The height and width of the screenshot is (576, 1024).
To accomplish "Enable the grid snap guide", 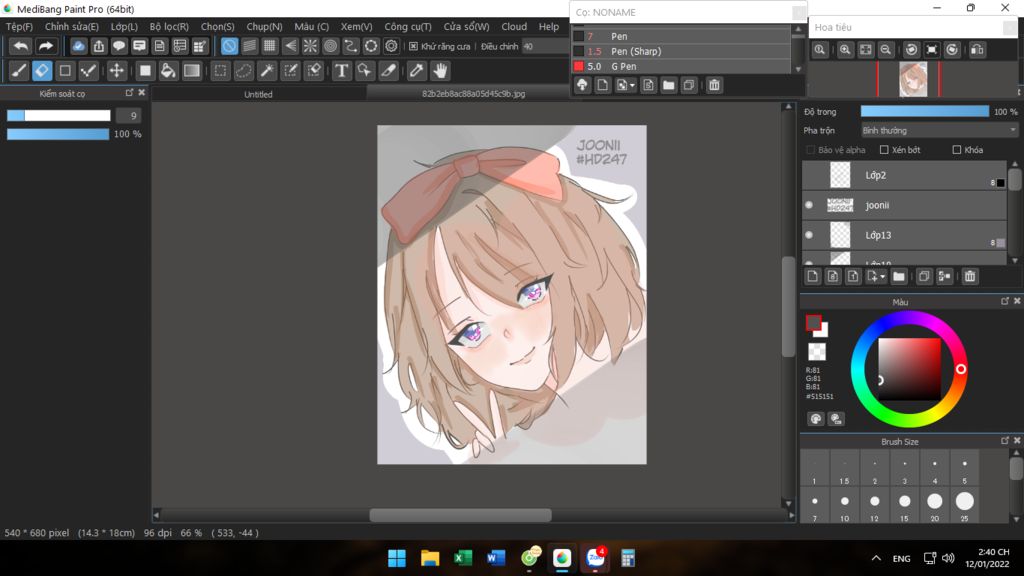I will (269, 46).
